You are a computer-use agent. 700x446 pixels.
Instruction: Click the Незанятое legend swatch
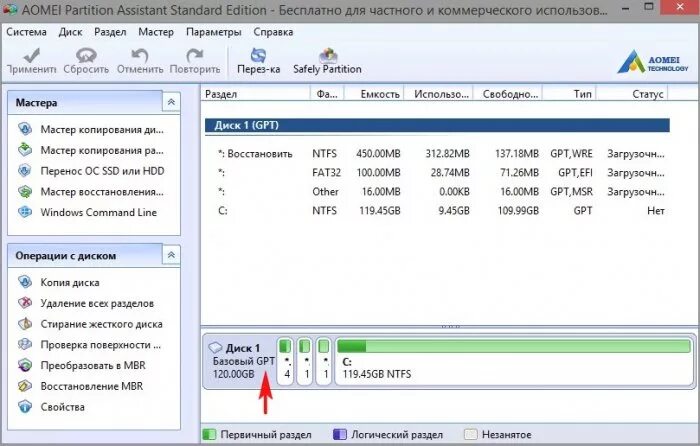click(471, 434)
